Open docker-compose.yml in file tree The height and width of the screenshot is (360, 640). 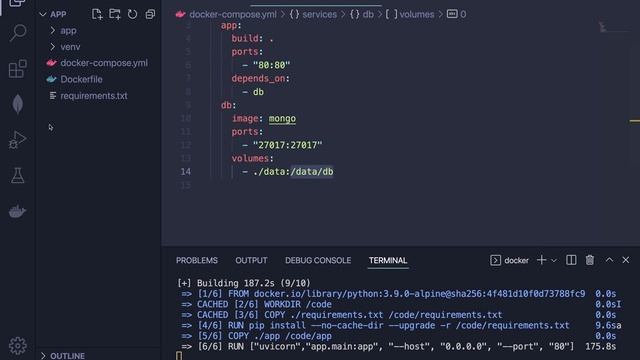pyautogui.click(x=104, y=63)
